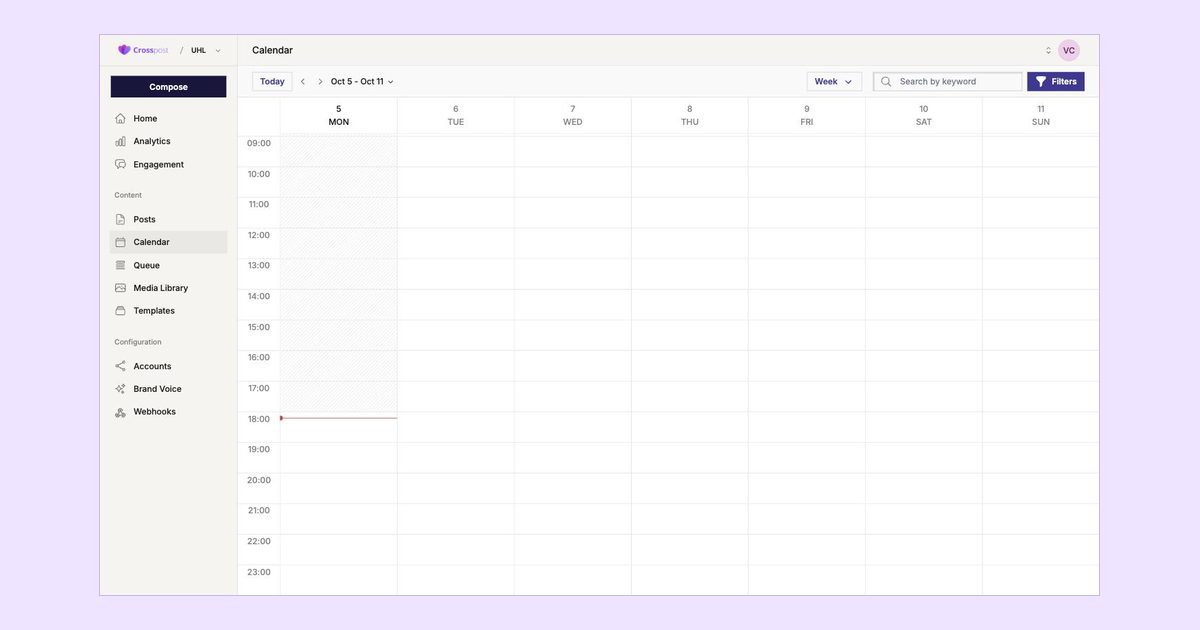Go to Engagement section
This screenshot has width=1200, height=630.
click(x=168, y=164)
